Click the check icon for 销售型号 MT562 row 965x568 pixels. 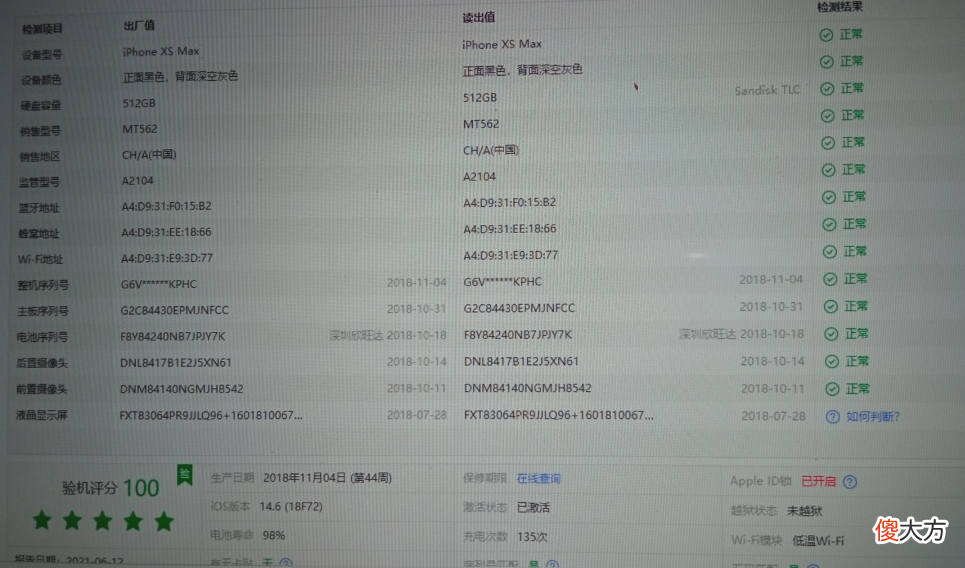(x=828, y=116)
